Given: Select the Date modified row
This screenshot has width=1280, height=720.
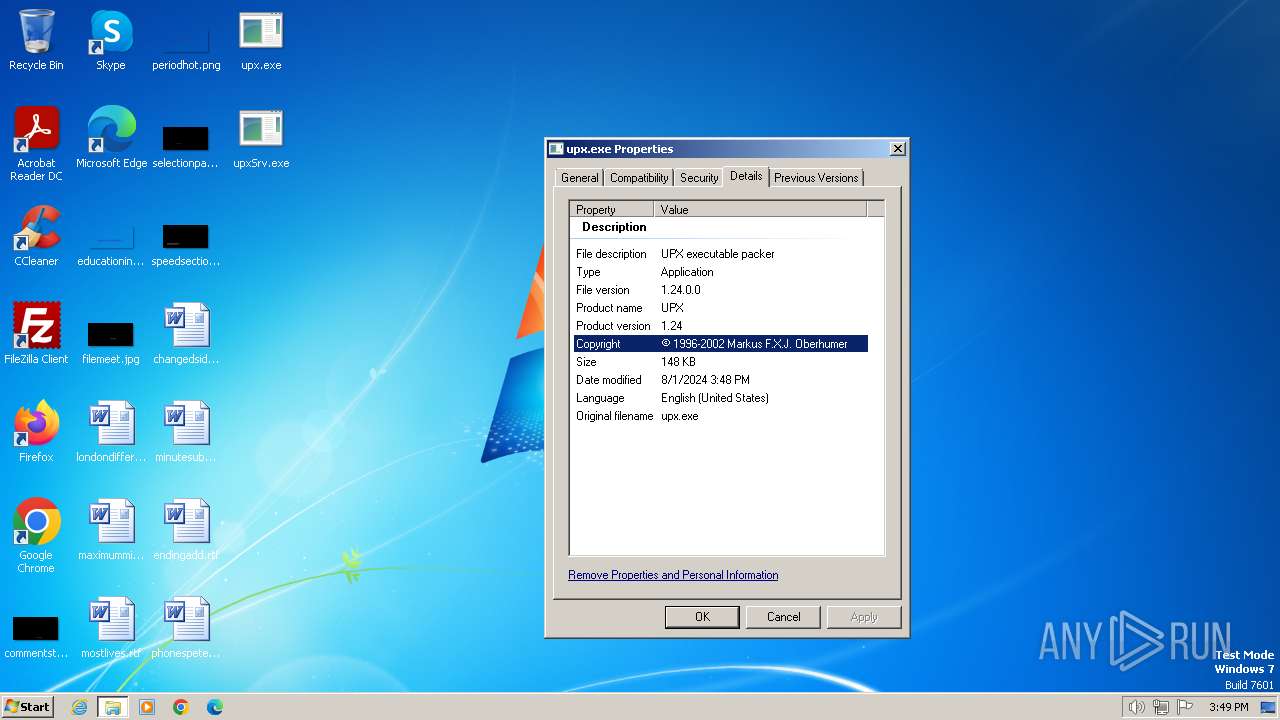Looking at the screenshot, I should tap(721, 380).
